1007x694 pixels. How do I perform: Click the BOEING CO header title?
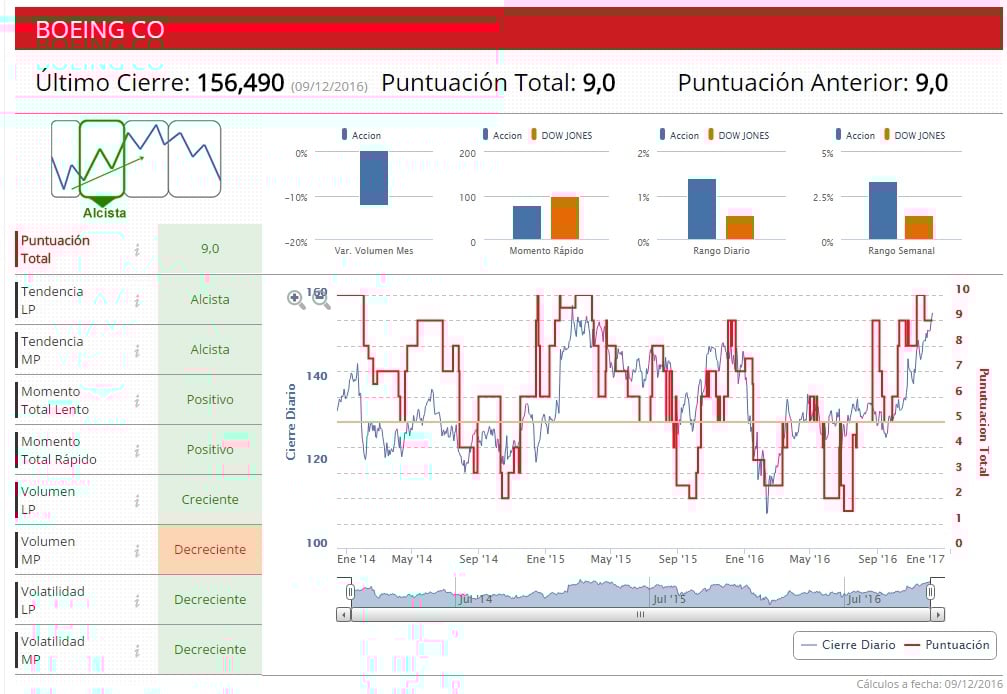click(100, 30)
